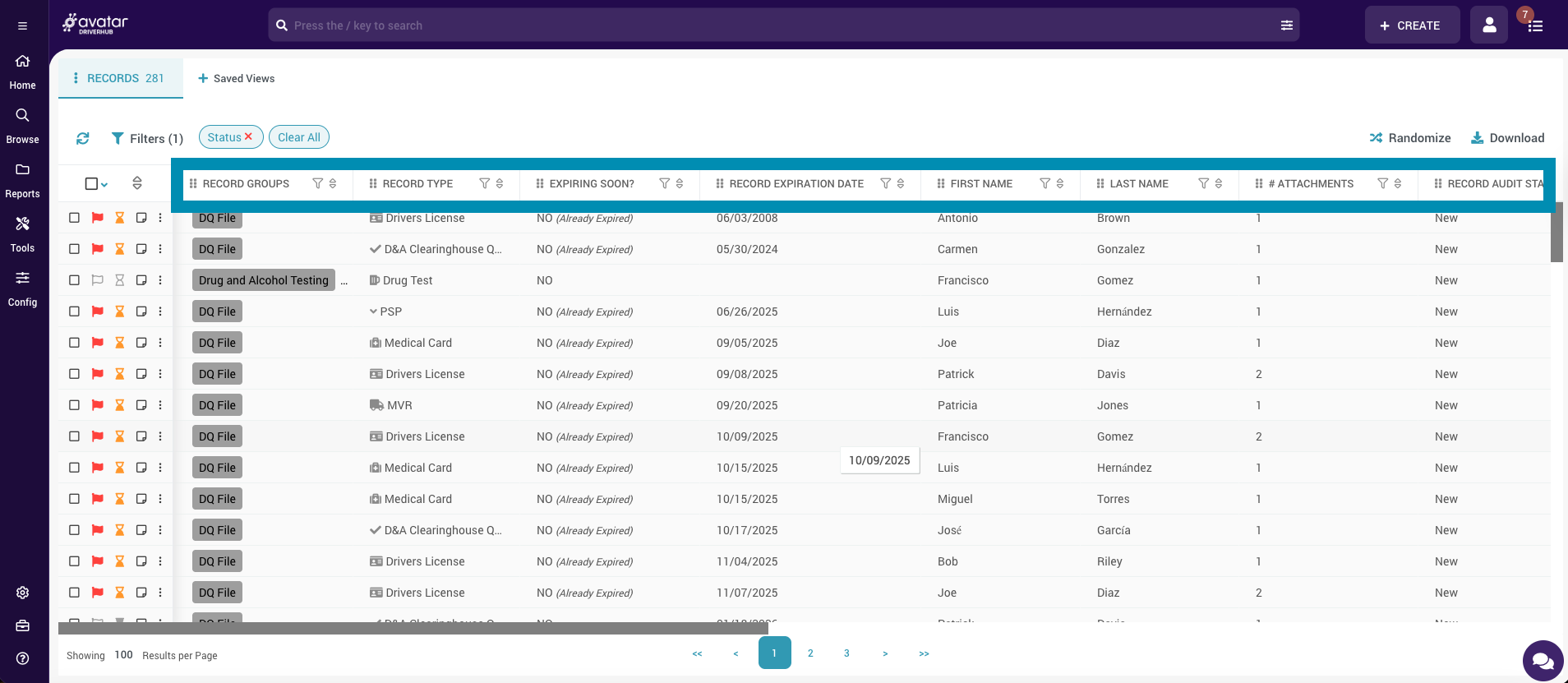Screen dimensions: 1568x683
Task: Click the red flag on Antonio Brown row
Action: click(x=97, y=218)
